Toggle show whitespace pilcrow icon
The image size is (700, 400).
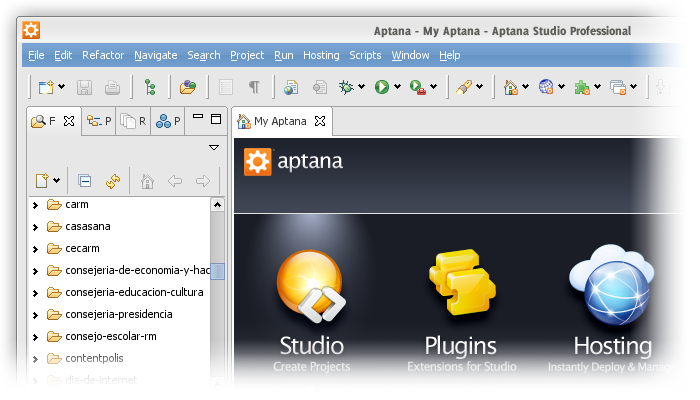point(254,87)
